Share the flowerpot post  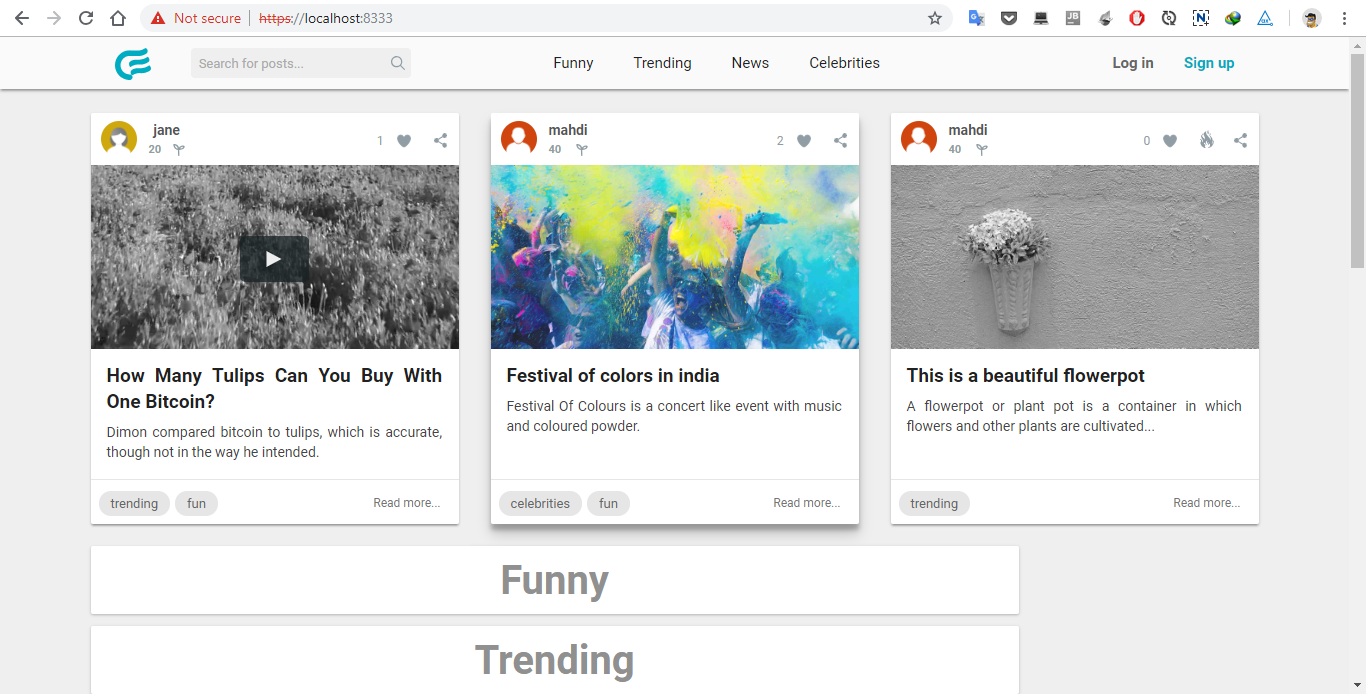1240,140
